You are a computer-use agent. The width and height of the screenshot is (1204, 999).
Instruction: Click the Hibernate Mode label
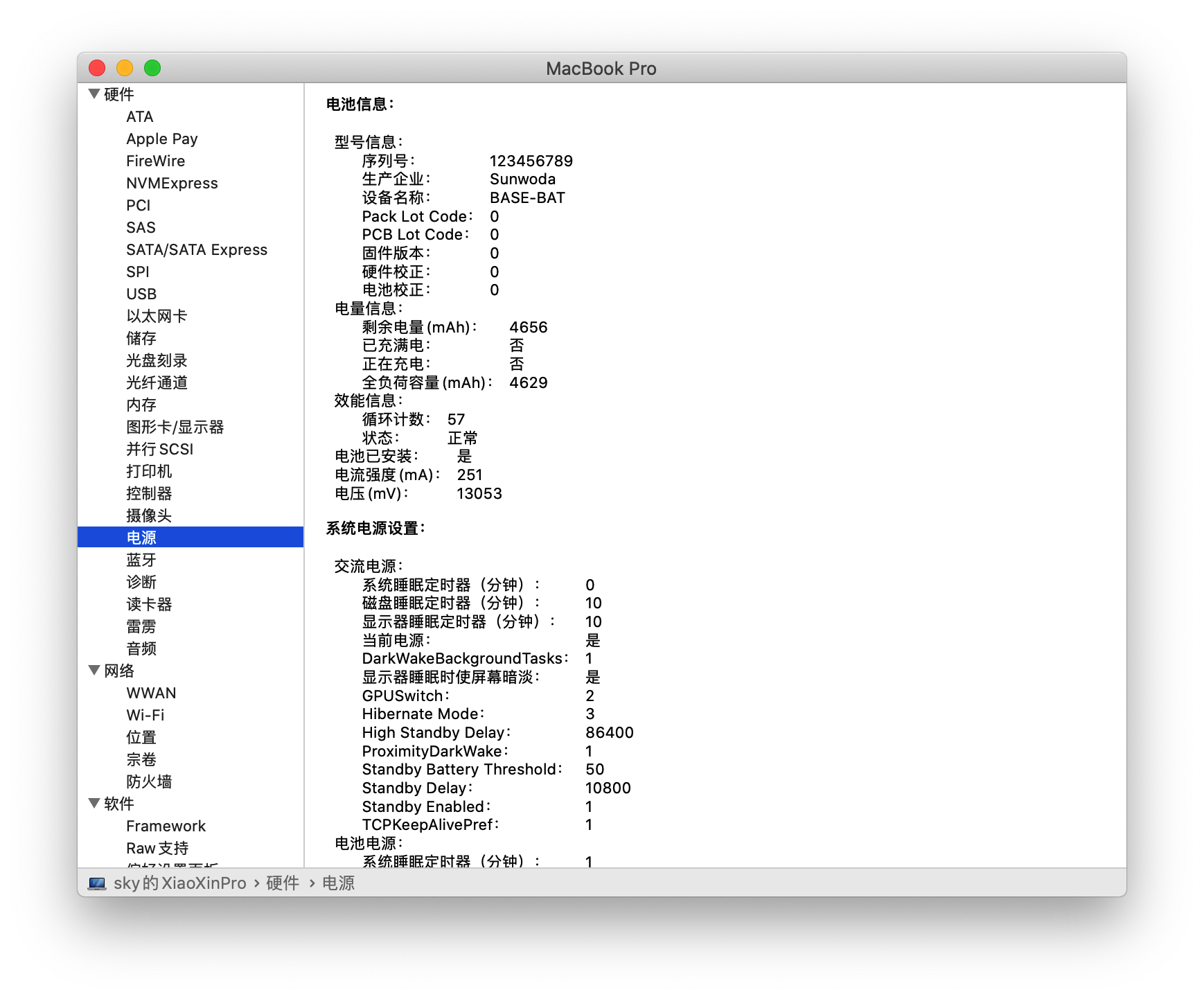pos(423,714)
